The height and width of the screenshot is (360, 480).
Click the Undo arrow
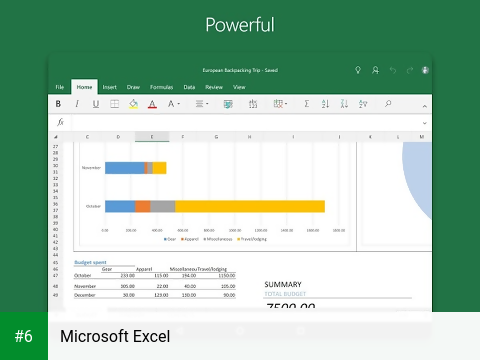[x=393, y=70]
